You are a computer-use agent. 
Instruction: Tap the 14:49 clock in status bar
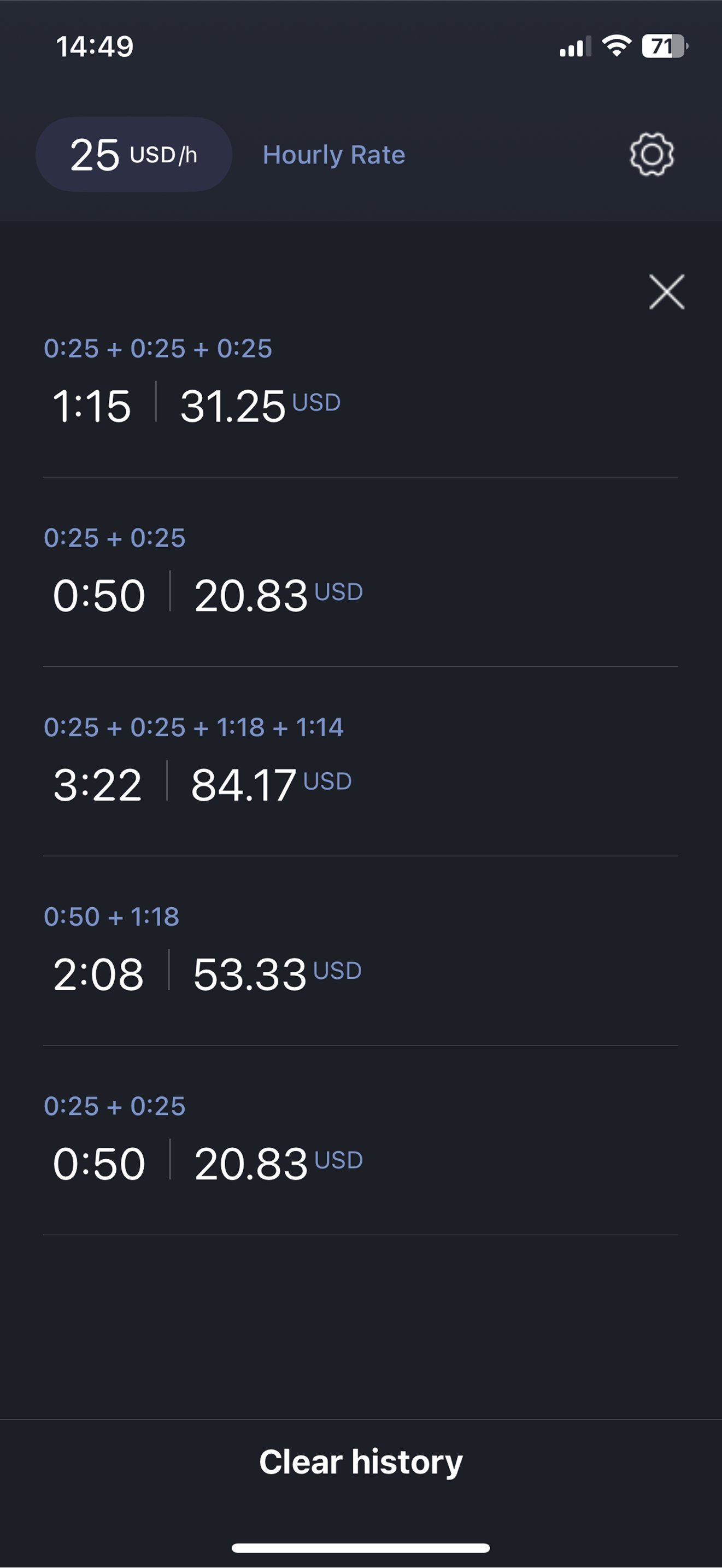pyautogui.click(x=95, y=46)
